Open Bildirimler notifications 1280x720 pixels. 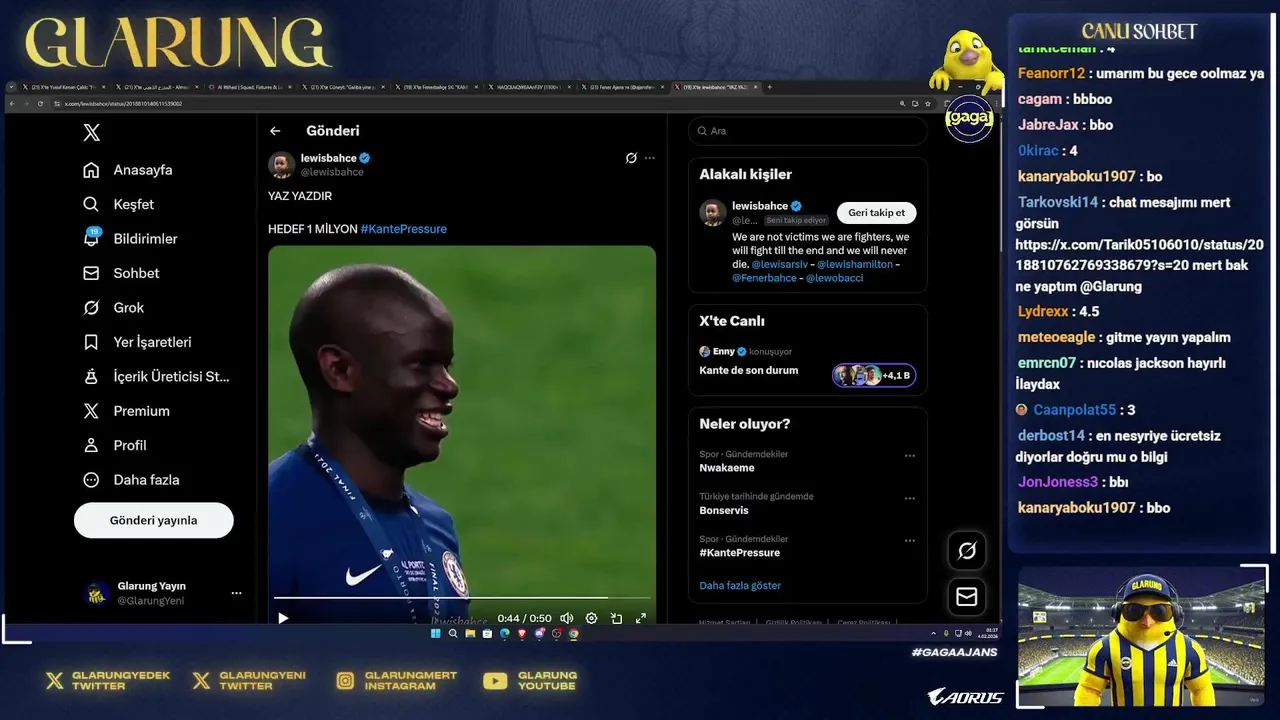(130, 239)
